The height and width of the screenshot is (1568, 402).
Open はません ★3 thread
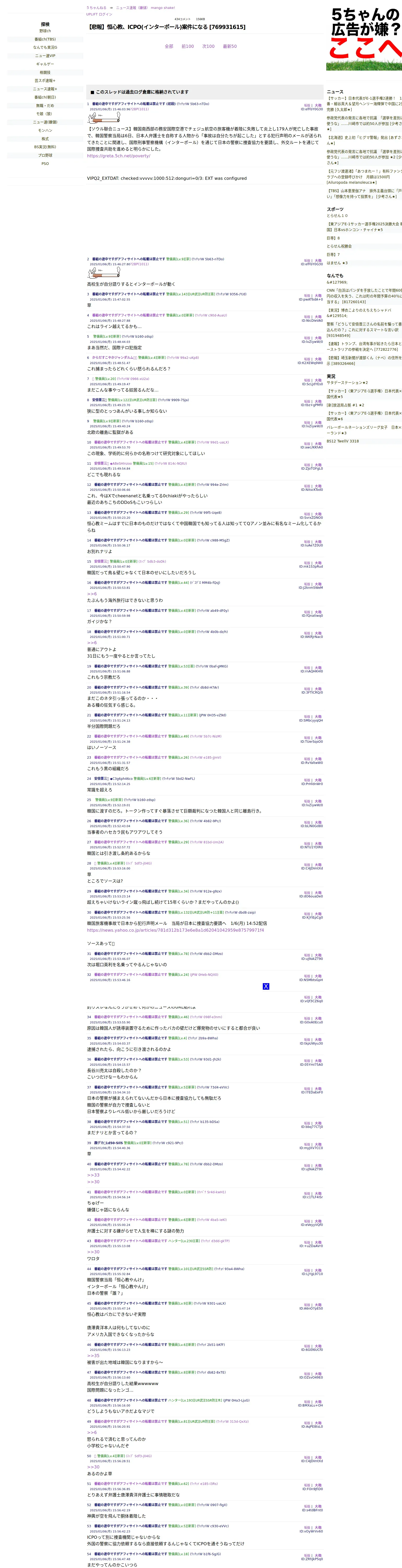(337, 263)
